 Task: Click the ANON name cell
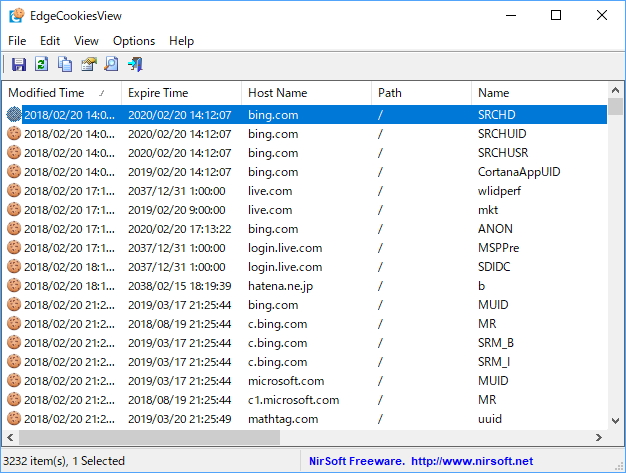(495, 229)
